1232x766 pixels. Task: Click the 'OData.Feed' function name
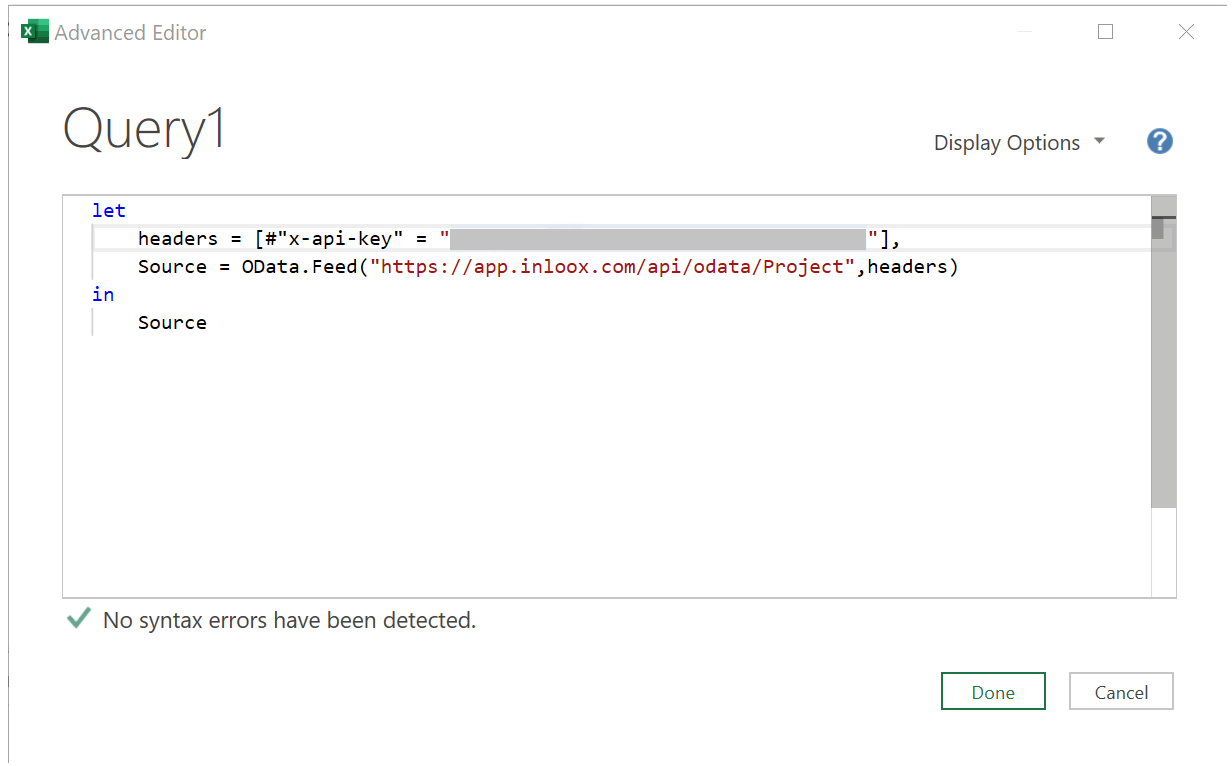(x=298, y=267)
